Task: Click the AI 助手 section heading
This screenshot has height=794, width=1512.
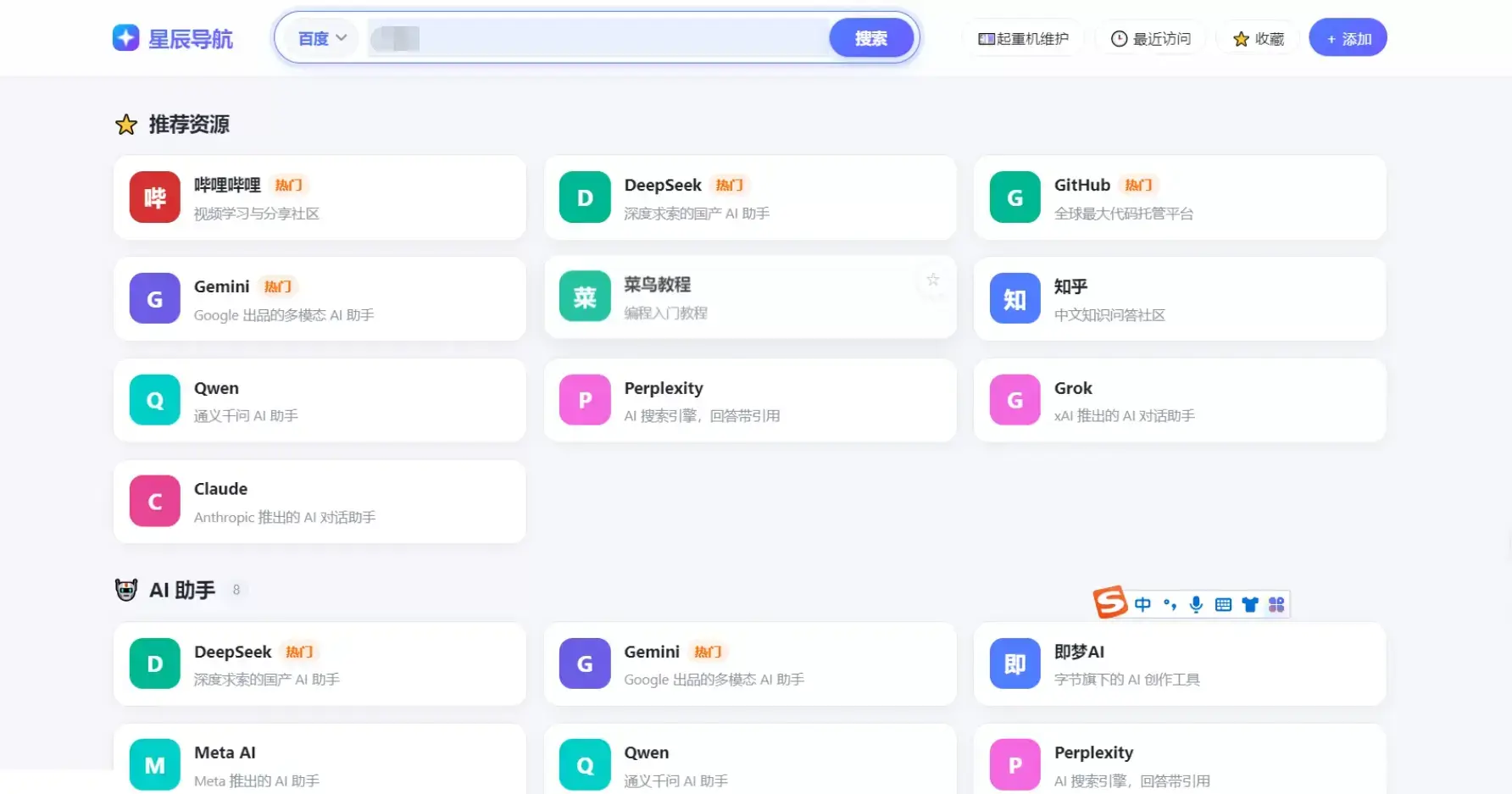Action: [182, 590]
